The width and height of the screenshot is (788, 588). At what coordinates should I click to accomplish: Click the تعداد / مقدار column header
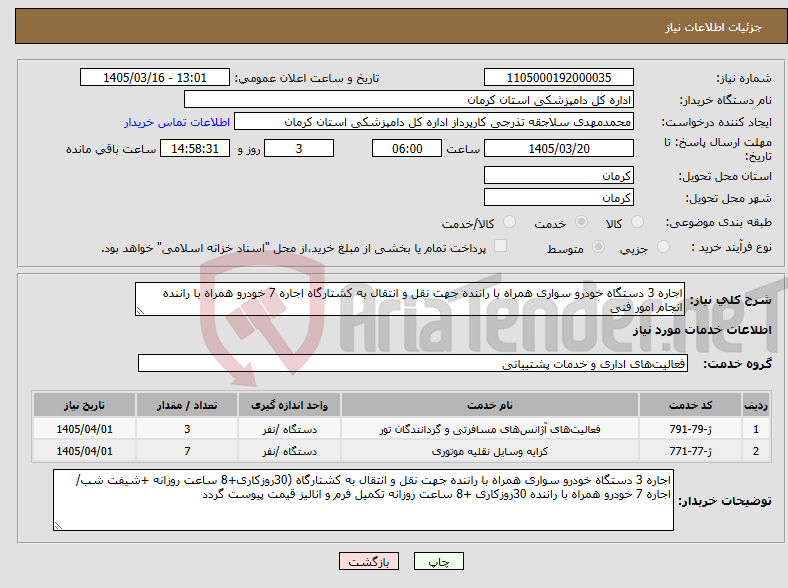coord(186,405)
